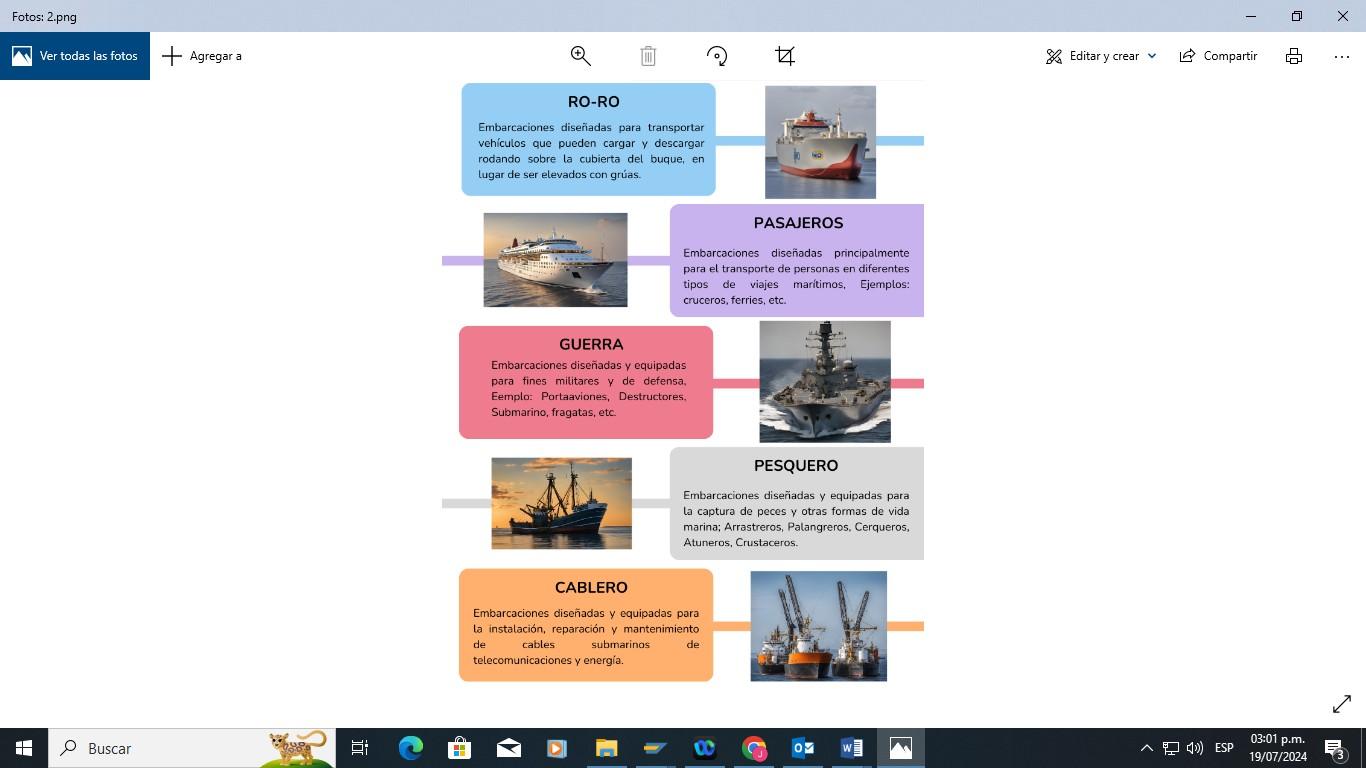Click the active Photos app taskbar icon
This screenshot has width=1366, height=768.
coord(900,748)
